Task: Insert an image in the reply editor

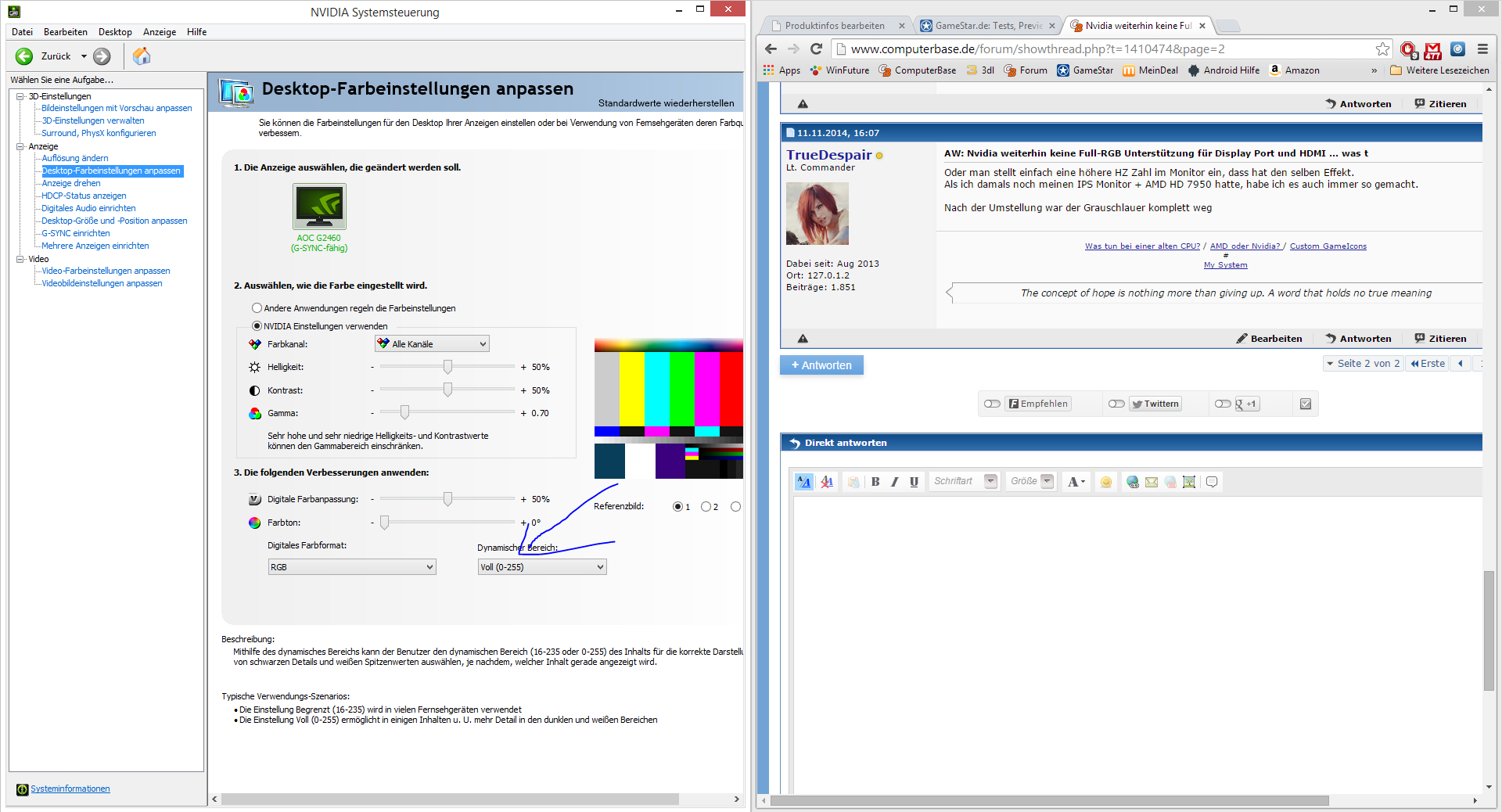Action: pyautogui.click(x=1189, y=482)
